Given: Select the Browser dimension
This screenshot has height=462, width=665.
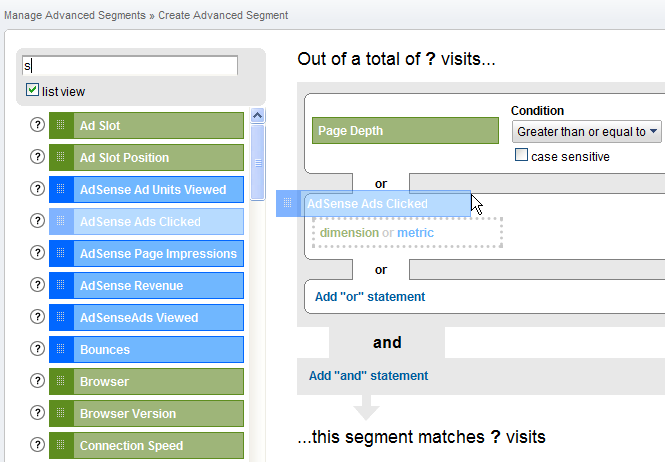Looking at the screenshot, I should click(x=146, y=381).
